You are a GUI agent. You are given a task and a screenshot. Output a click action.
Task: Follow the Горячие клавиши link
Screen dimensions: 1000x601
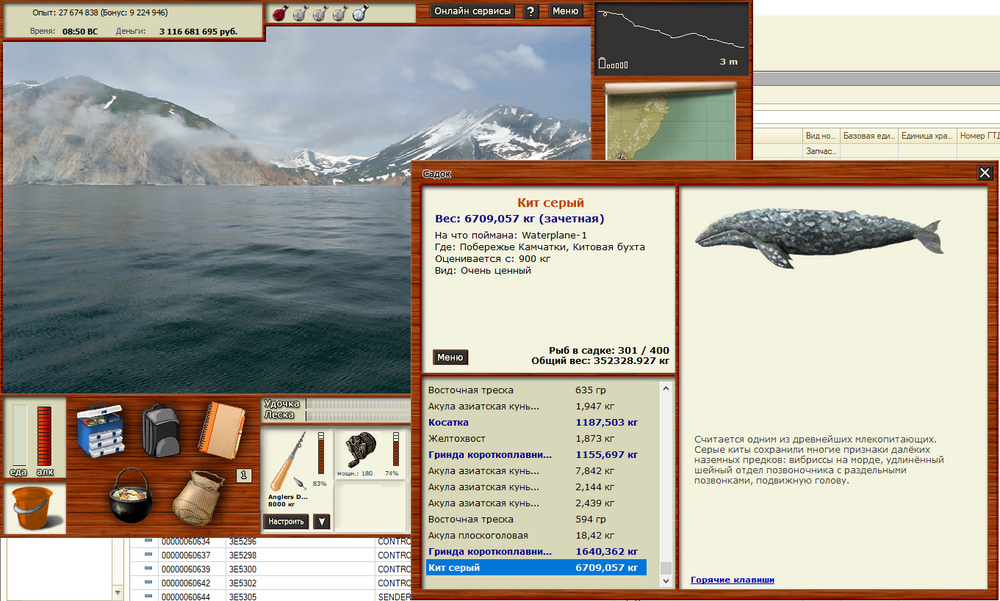coord(732,580)
